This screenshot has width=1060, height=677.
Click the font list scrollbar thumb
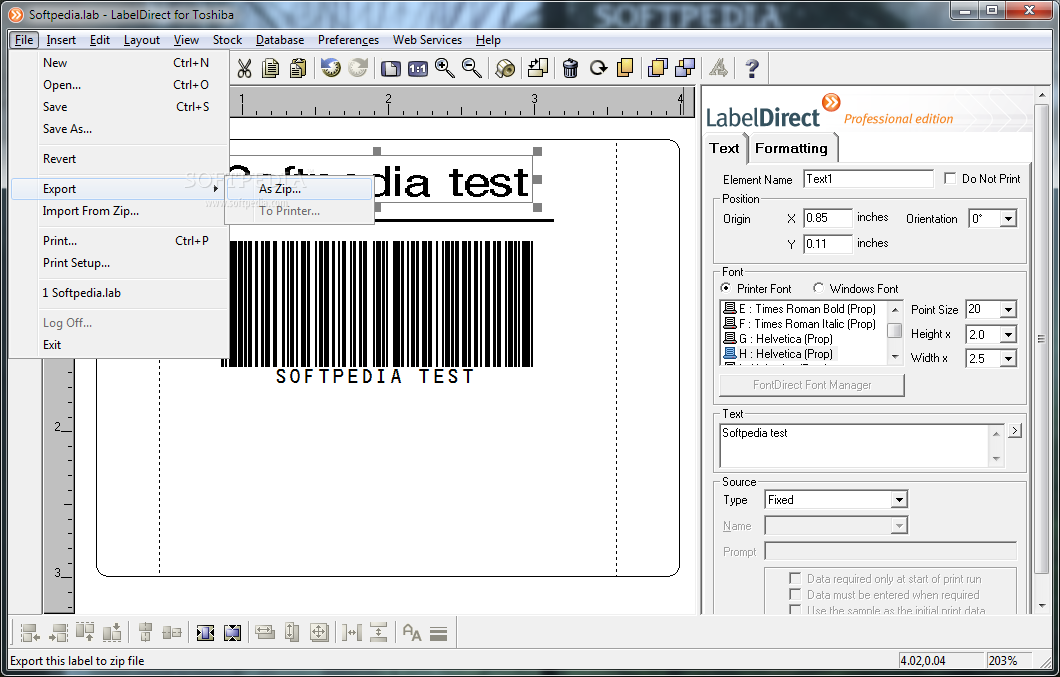[x=894, y=330]
